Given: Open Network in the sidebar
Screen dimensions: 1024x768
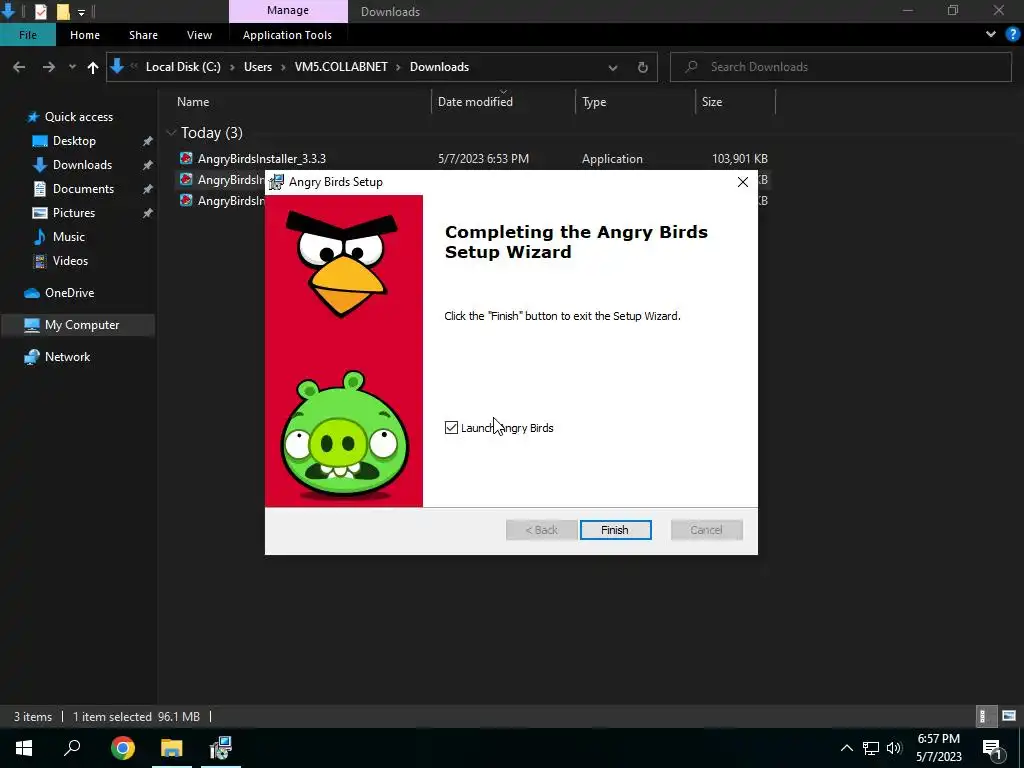Looking at the screenshot, I should coord(67,357).
